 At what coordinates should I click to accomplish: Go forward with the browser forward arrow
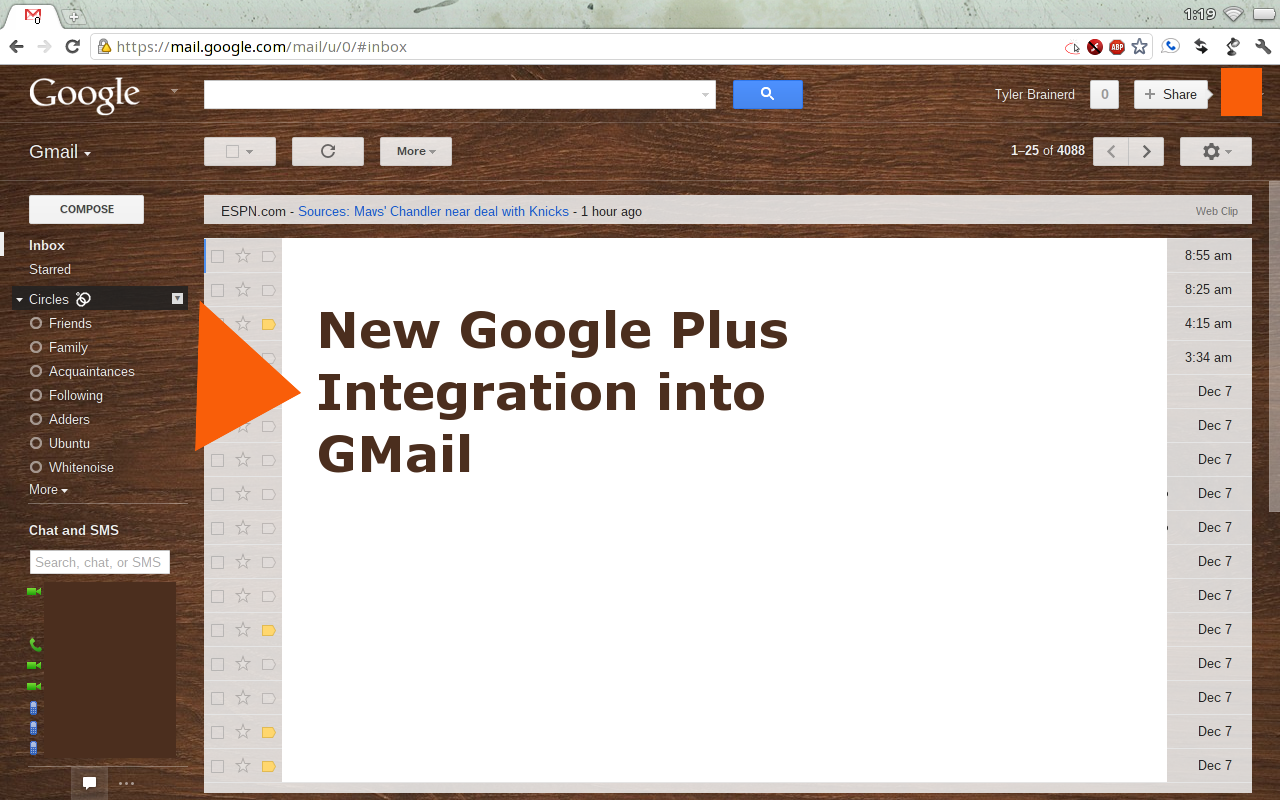pos(44,46)
